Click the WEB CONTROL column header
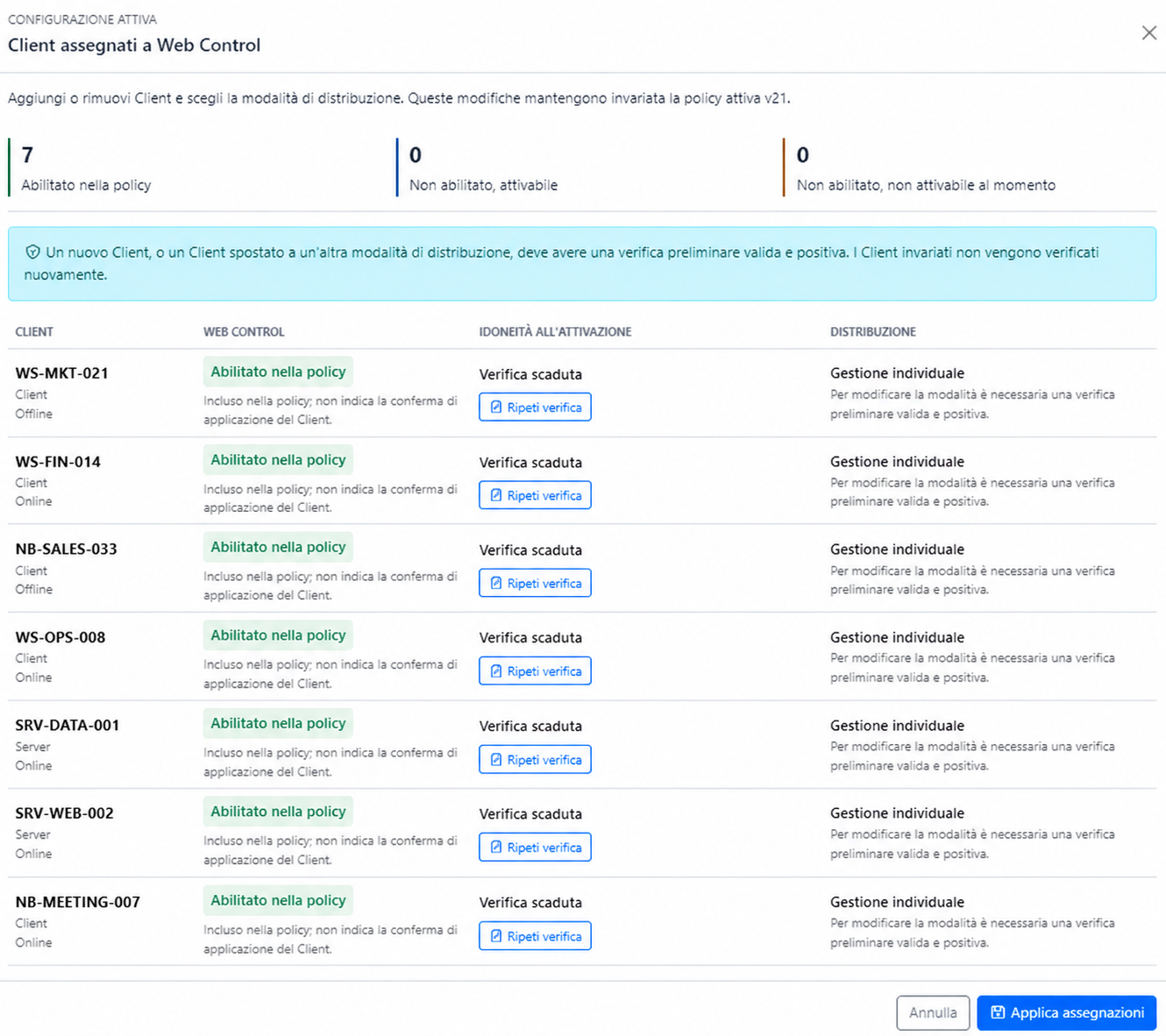1166x1036 pixels. pyautogui.click(x=244, y=332)
